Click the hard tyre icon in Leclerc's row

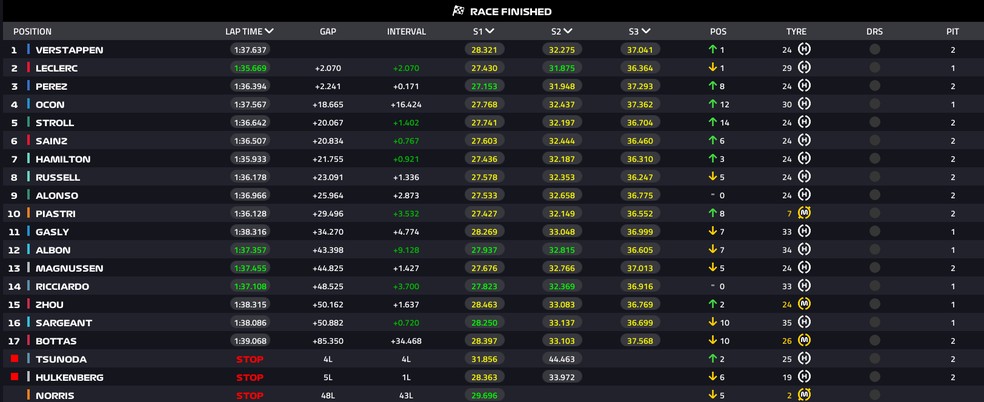pyautogui.click(x=804, y=67)
